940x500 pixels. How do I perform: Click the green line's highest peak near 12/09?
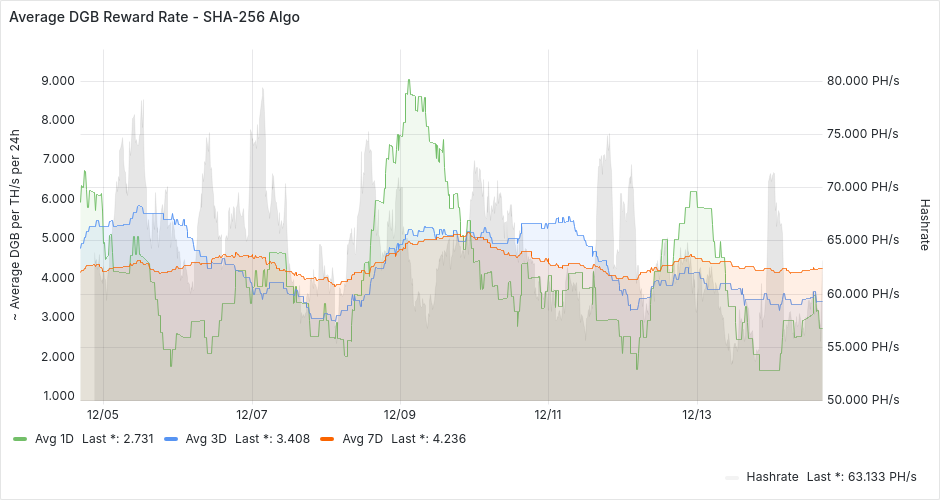point(408,80)
